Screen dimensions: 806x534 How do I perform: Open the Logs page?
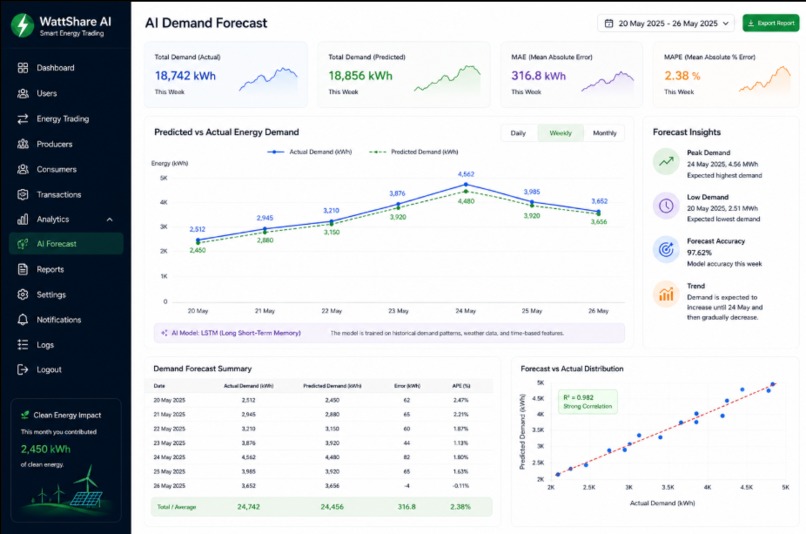point(45,345)
